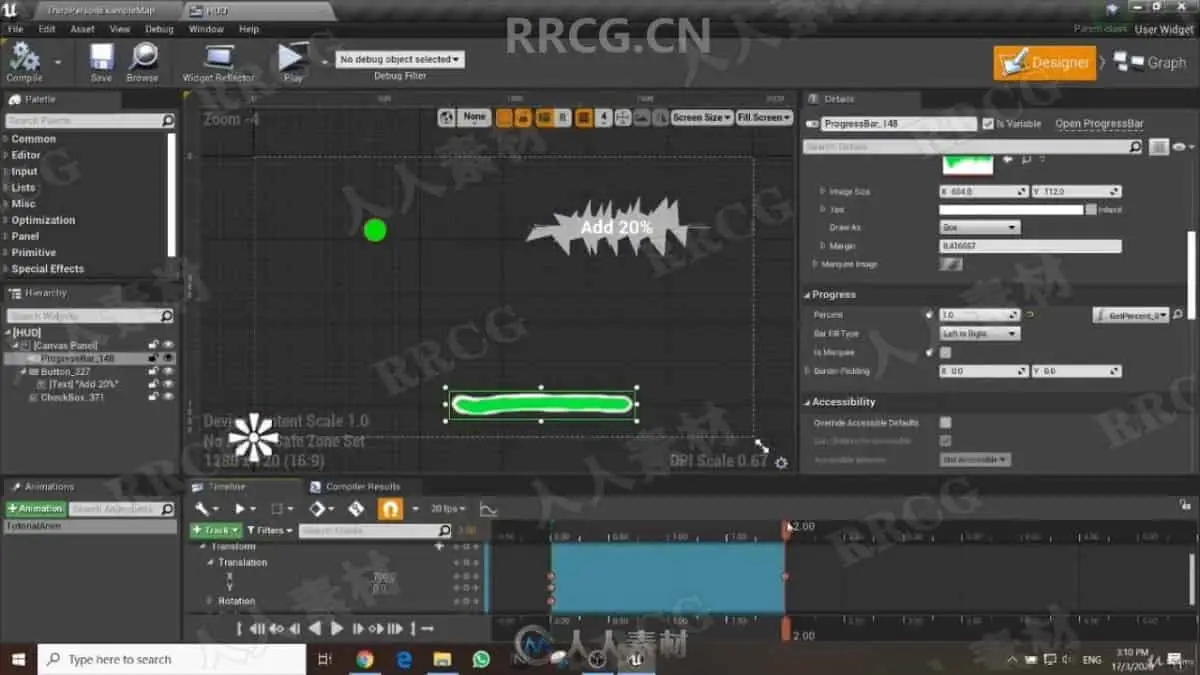This screenshot has width=1200, height=675.
Task: Open the timeline curve editor icon
Action: (x=488, y=509)
